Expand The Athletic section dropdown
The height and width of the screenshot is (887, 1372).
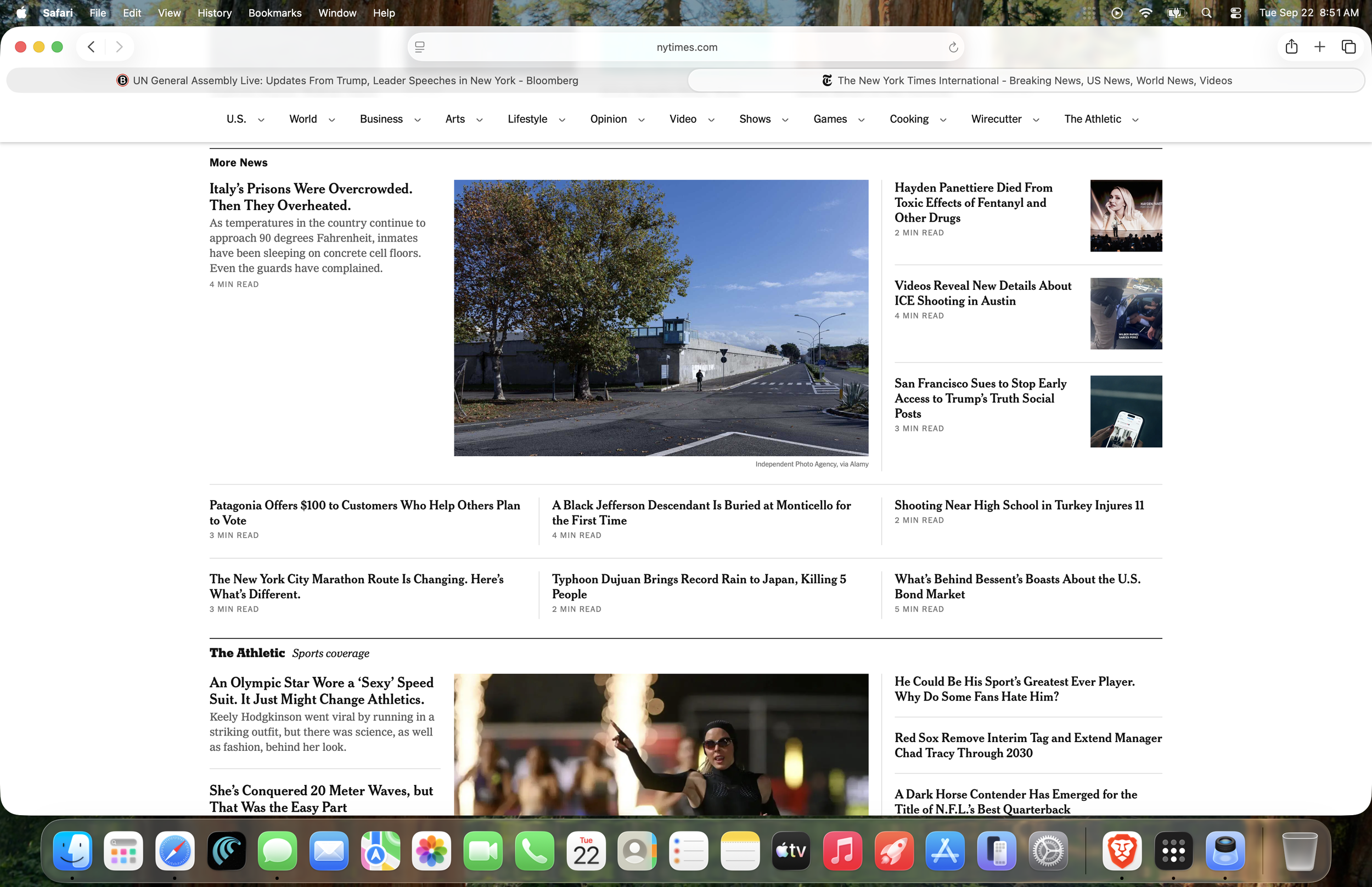[x=1135, y=120]
